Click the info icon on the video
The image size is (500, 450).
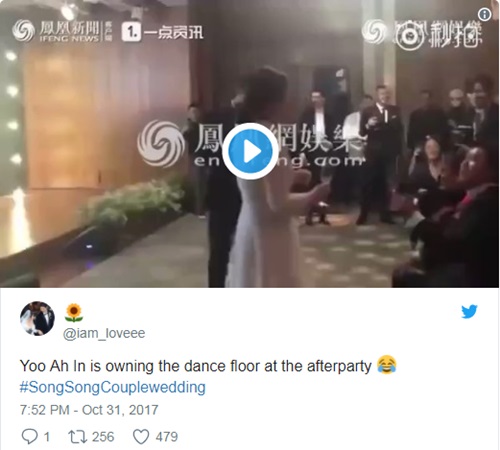[x=484, y=14]
